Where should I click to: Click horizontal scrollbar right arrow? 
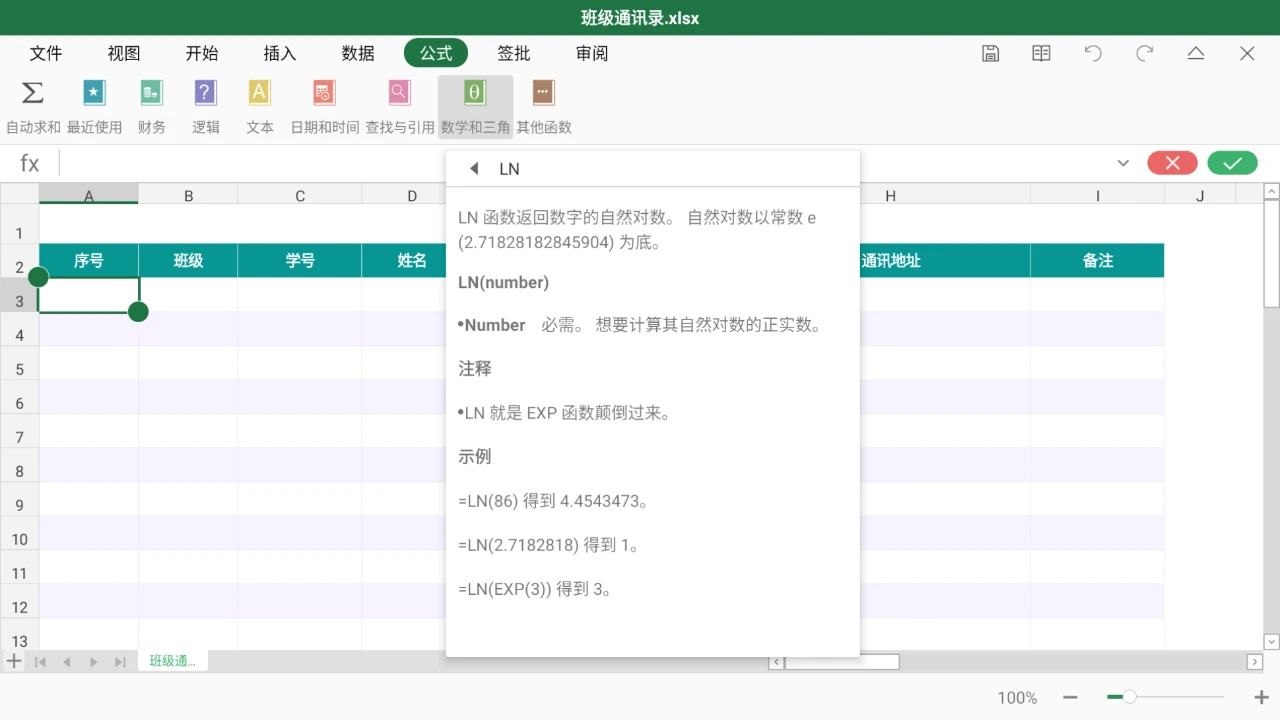(x=1255, y=662)
